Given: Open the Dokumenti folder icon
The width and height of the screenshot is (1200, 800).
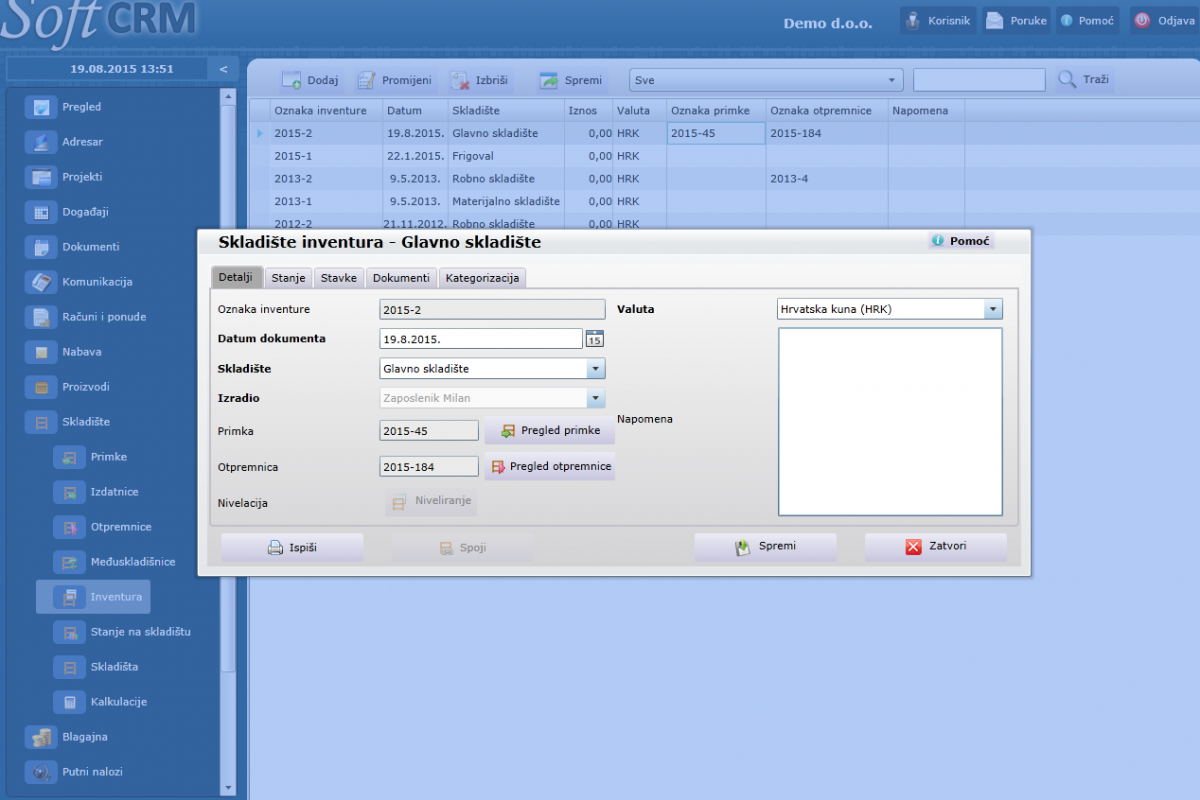Looking at the screenshot, I should (x=41, y=247).
